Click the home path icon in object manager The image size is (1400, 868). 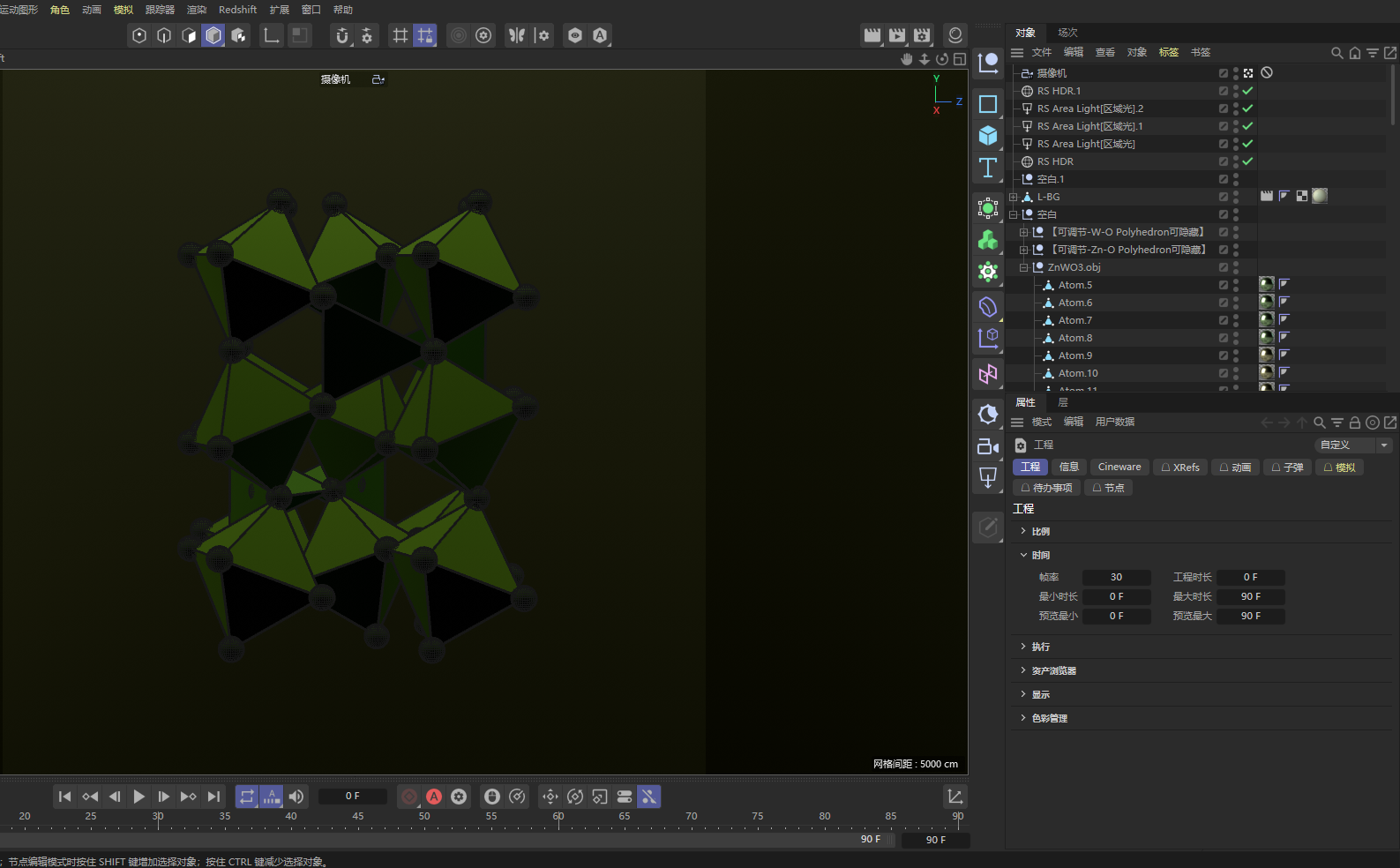click(1355, 53)
